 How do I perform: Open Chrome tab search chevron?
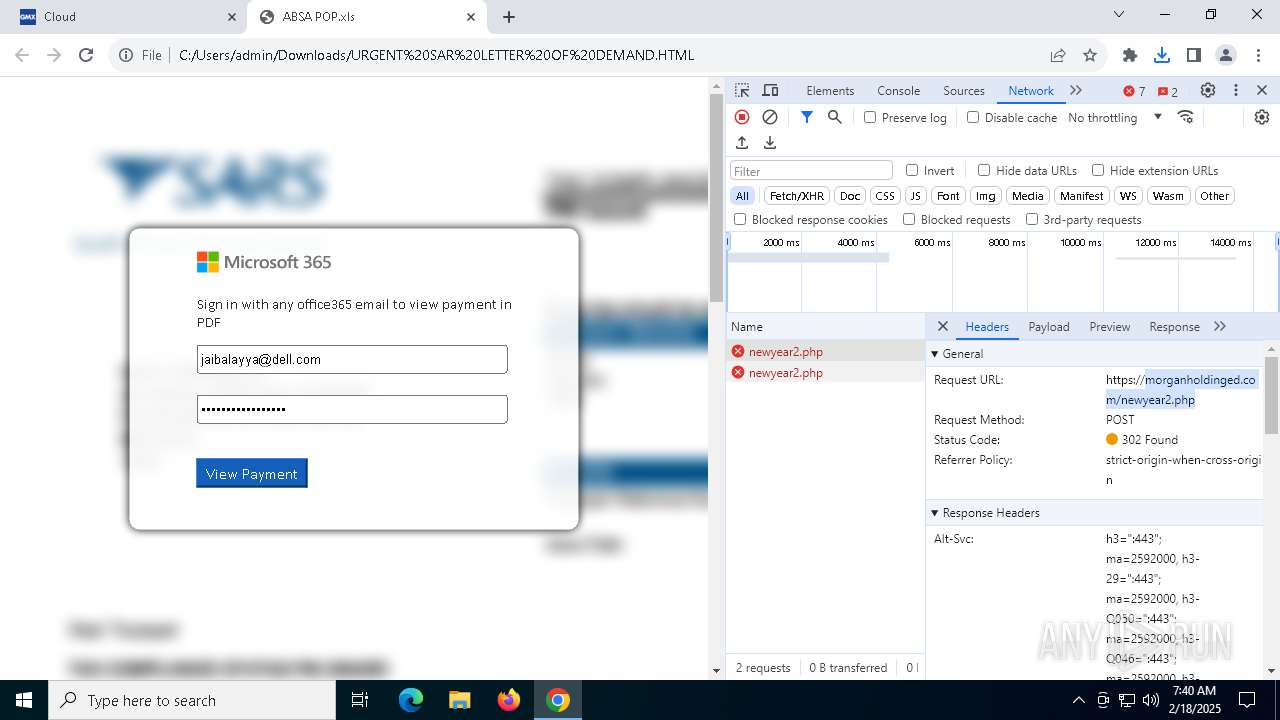[1119, 14]
